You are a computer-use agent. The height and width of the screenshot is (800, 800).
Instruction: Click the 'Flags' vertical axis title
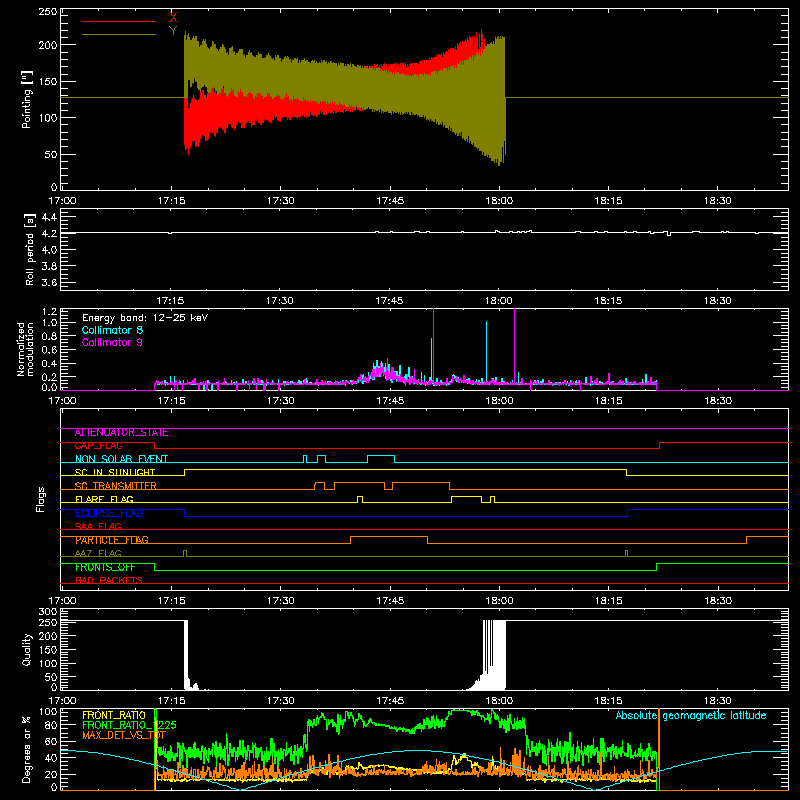[x=41, y=499]
